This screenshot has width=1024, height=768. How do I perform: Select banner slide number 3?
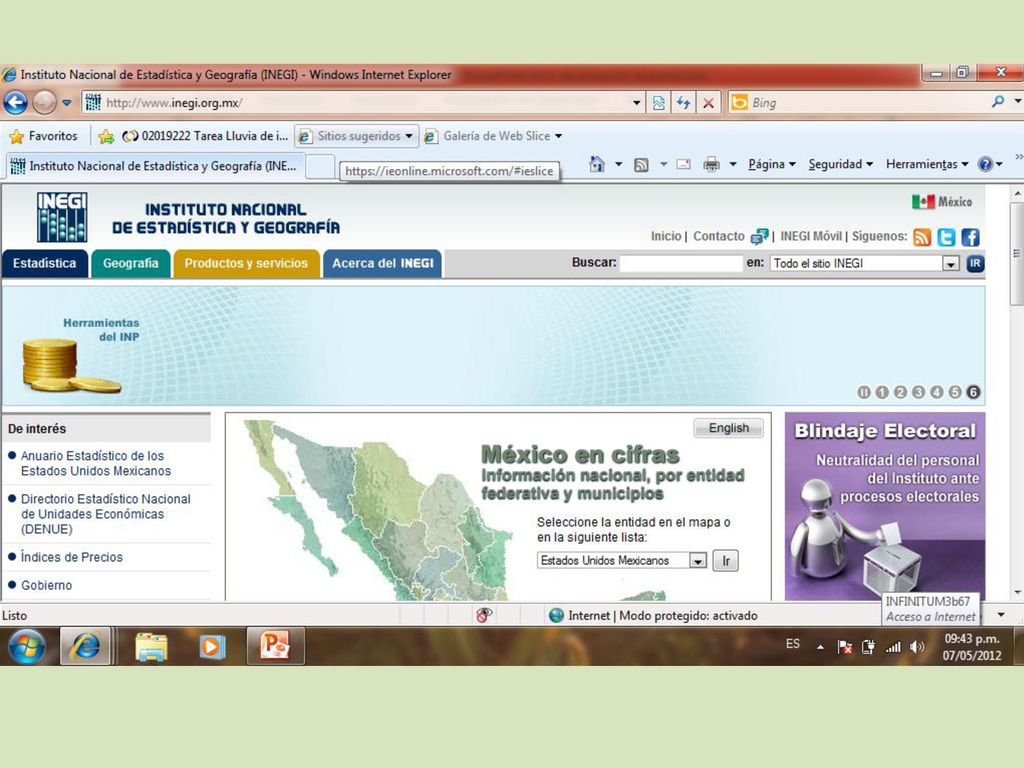(919, 392)
